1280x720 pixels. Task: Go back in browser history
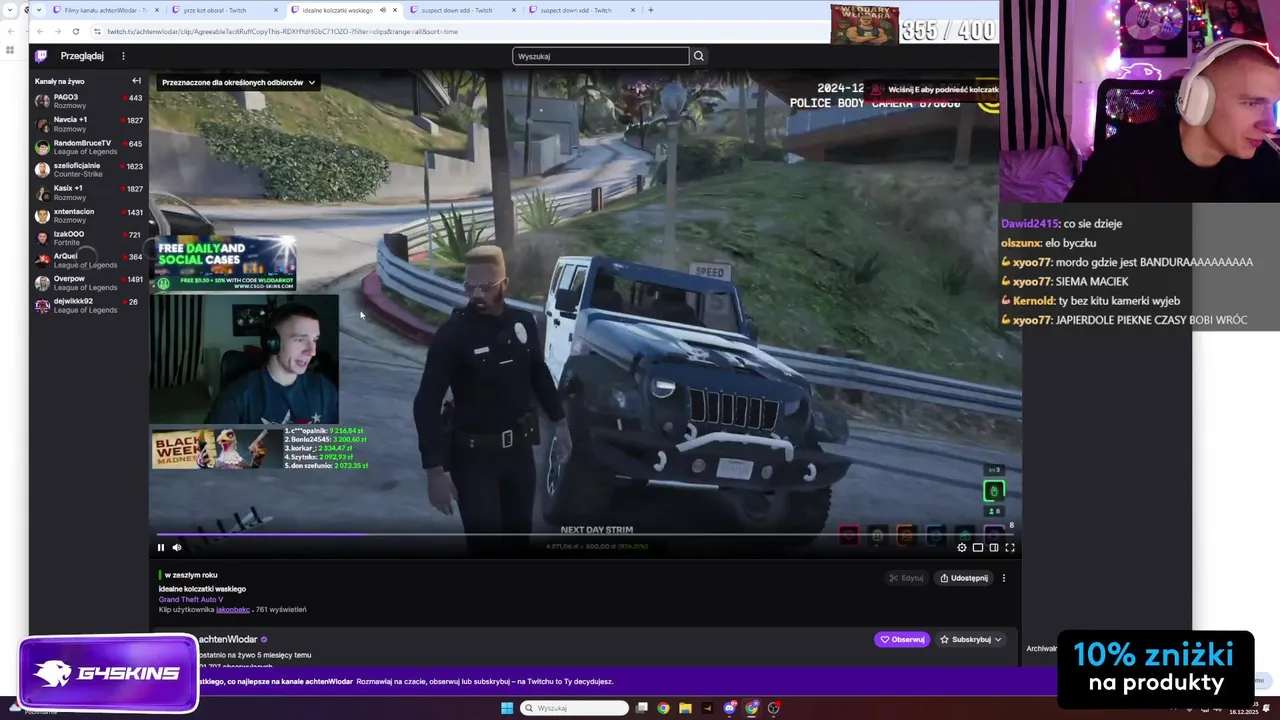(40, 31)
